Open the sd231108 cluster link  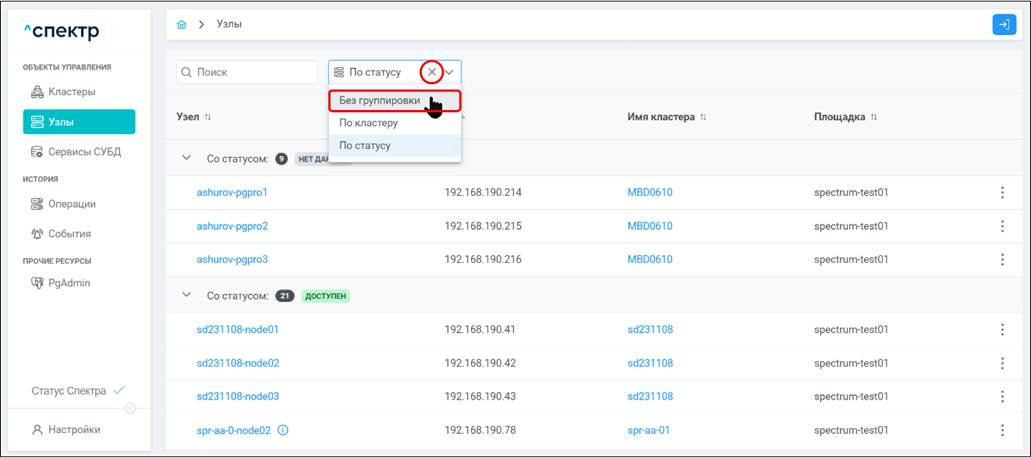(650, 329)
